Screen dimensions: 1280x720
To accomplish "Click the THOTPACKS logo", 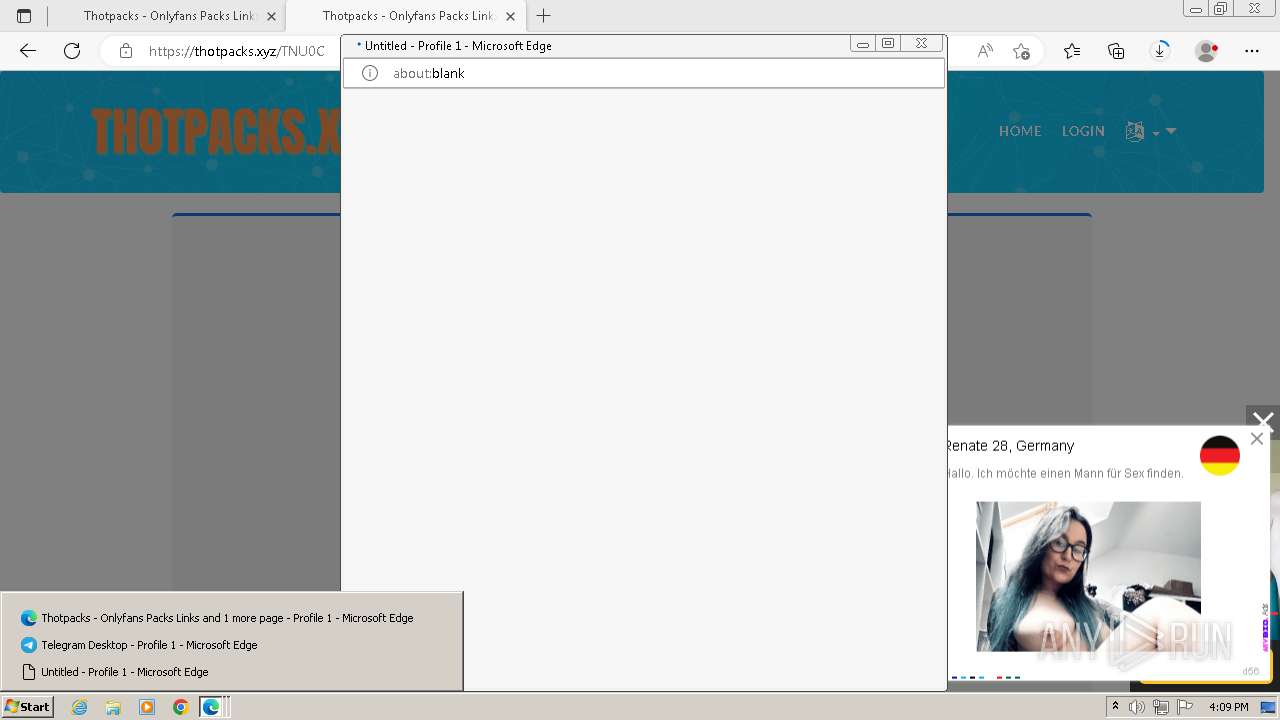I will pyautogui.click(x=216, y=131).
